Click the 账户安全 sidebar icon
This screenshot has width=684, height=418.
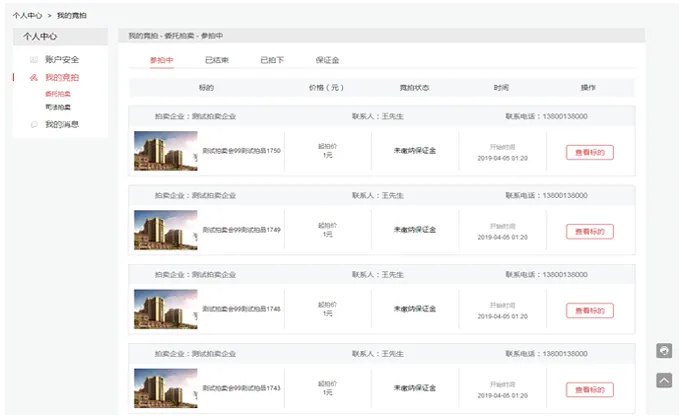coord(34,59)
